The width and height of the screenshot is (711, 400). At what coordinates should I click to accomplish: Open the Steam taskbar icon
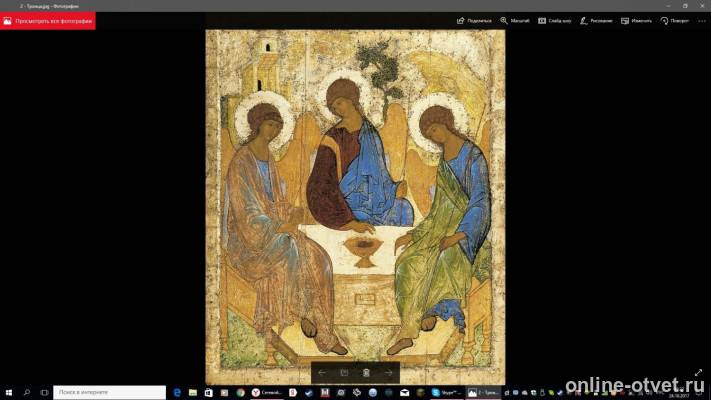pos(308,392)
